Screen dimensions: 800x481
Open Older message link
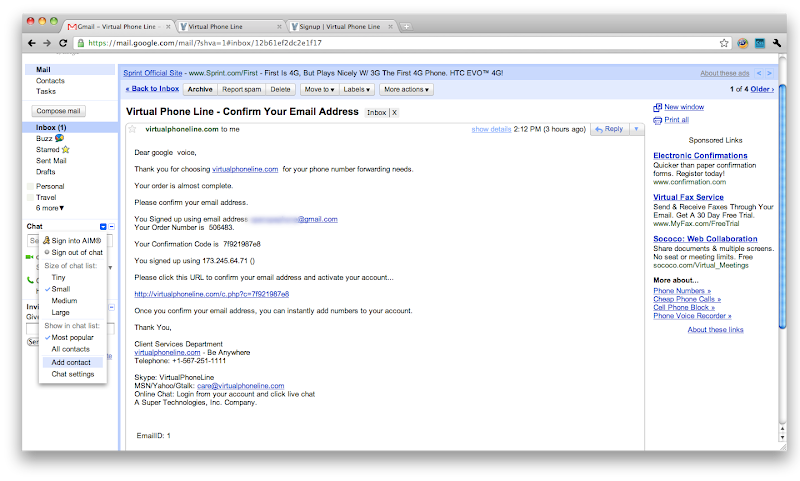click(x=762, y=89)
